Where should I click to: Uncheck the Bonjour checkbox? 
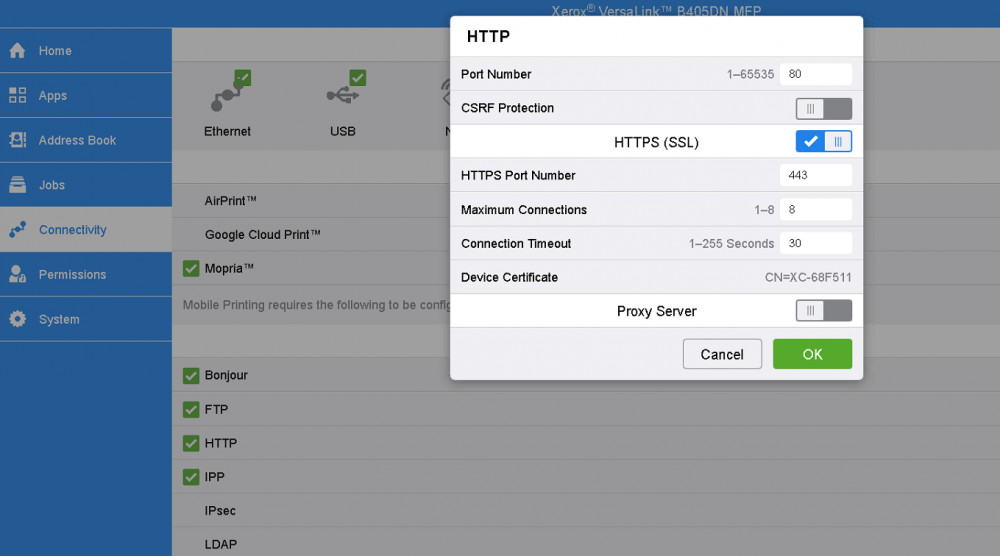(191, 376)
